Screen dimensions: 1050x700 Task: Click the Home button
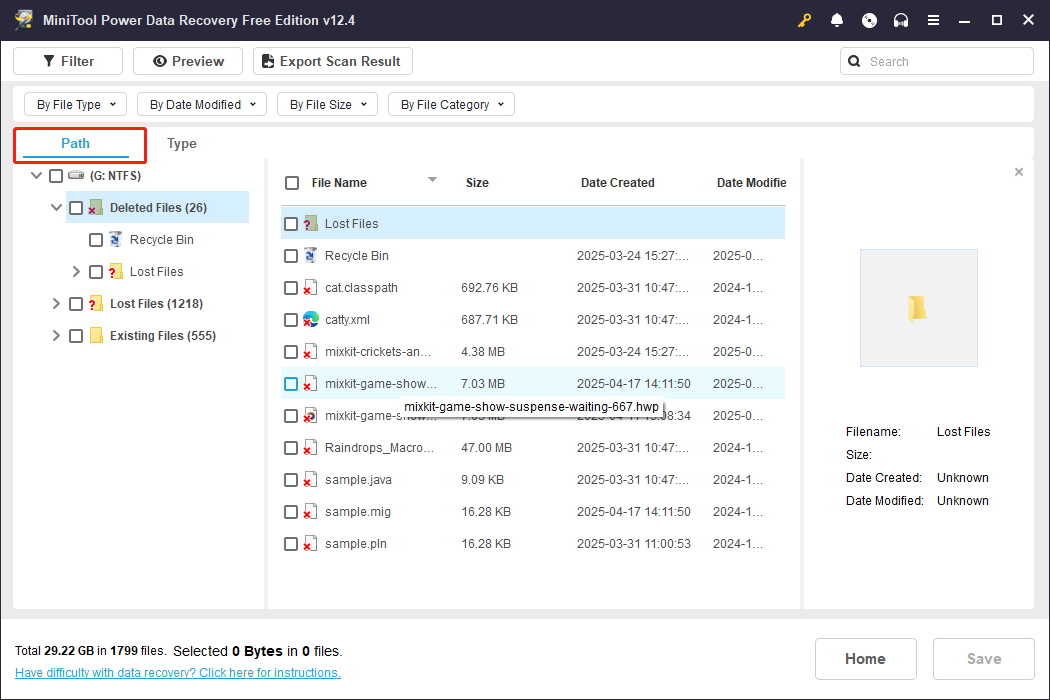coord(865,659)
